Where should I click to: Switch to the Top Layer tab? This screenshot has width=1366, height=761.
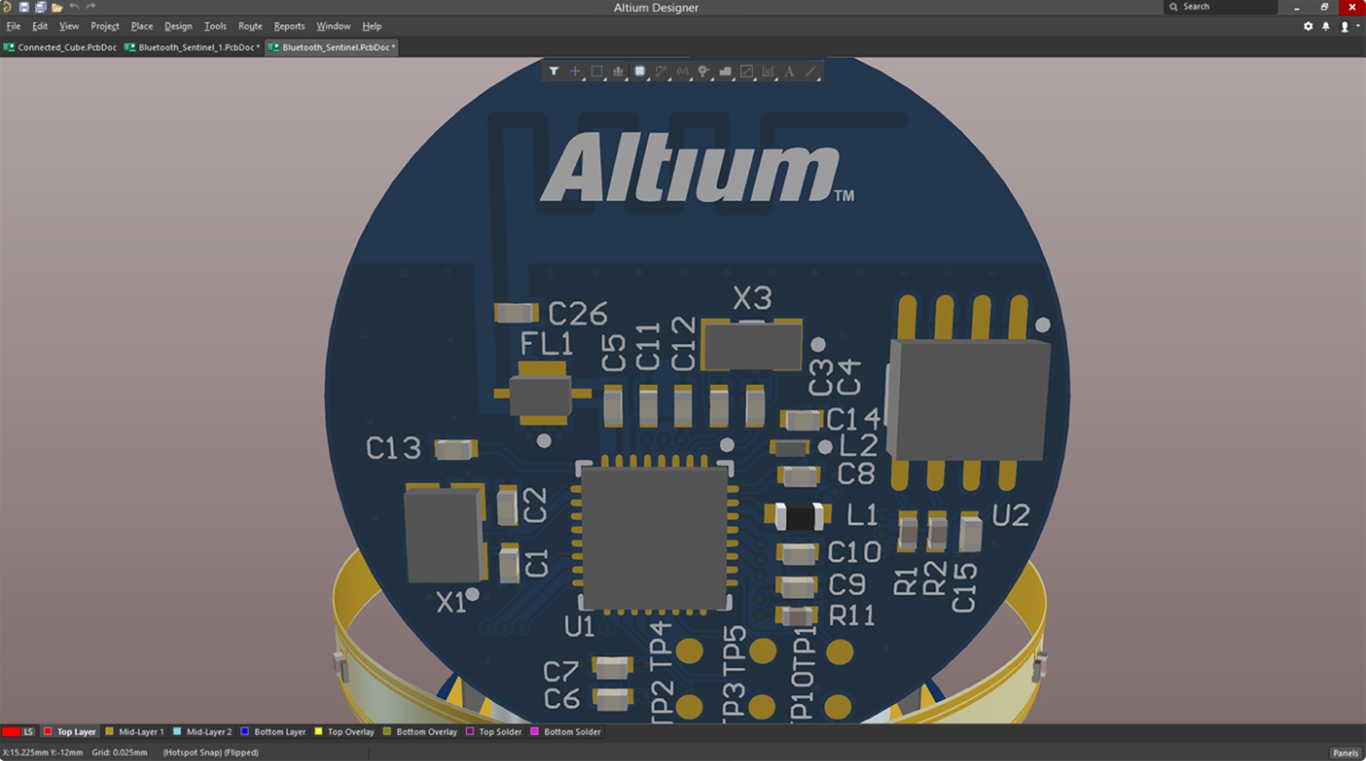(70, 732)
